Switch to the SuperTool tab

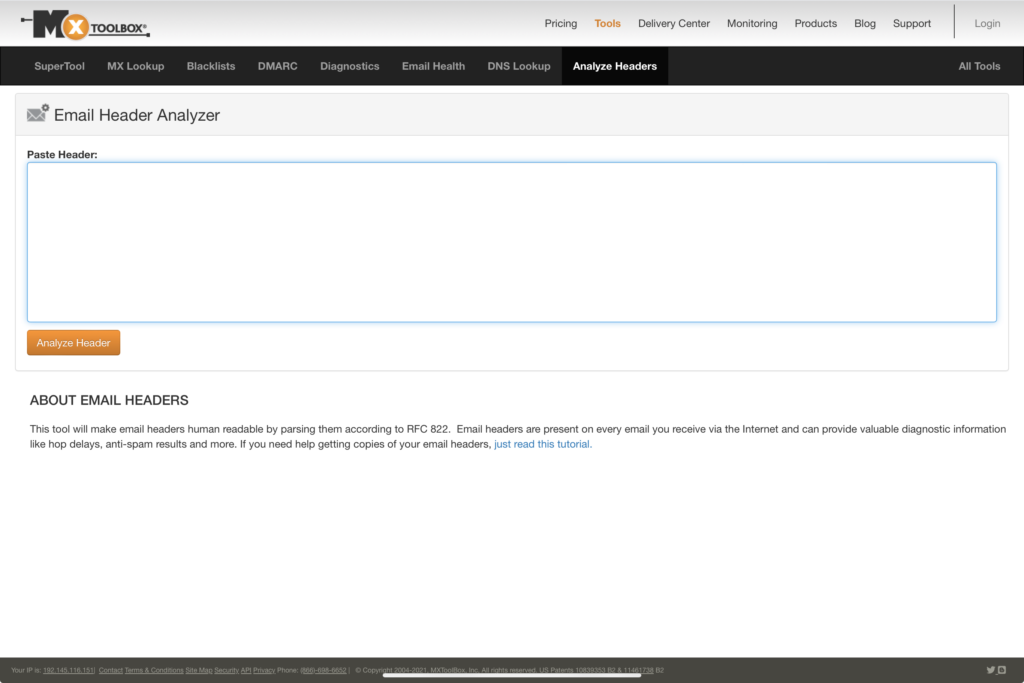(59, 66)
